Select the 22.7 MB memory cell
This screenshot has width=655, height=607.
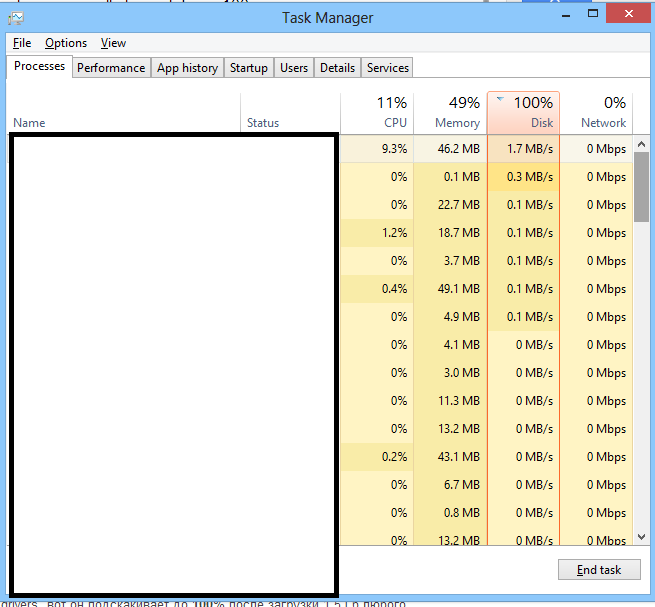tap(450, 205)
